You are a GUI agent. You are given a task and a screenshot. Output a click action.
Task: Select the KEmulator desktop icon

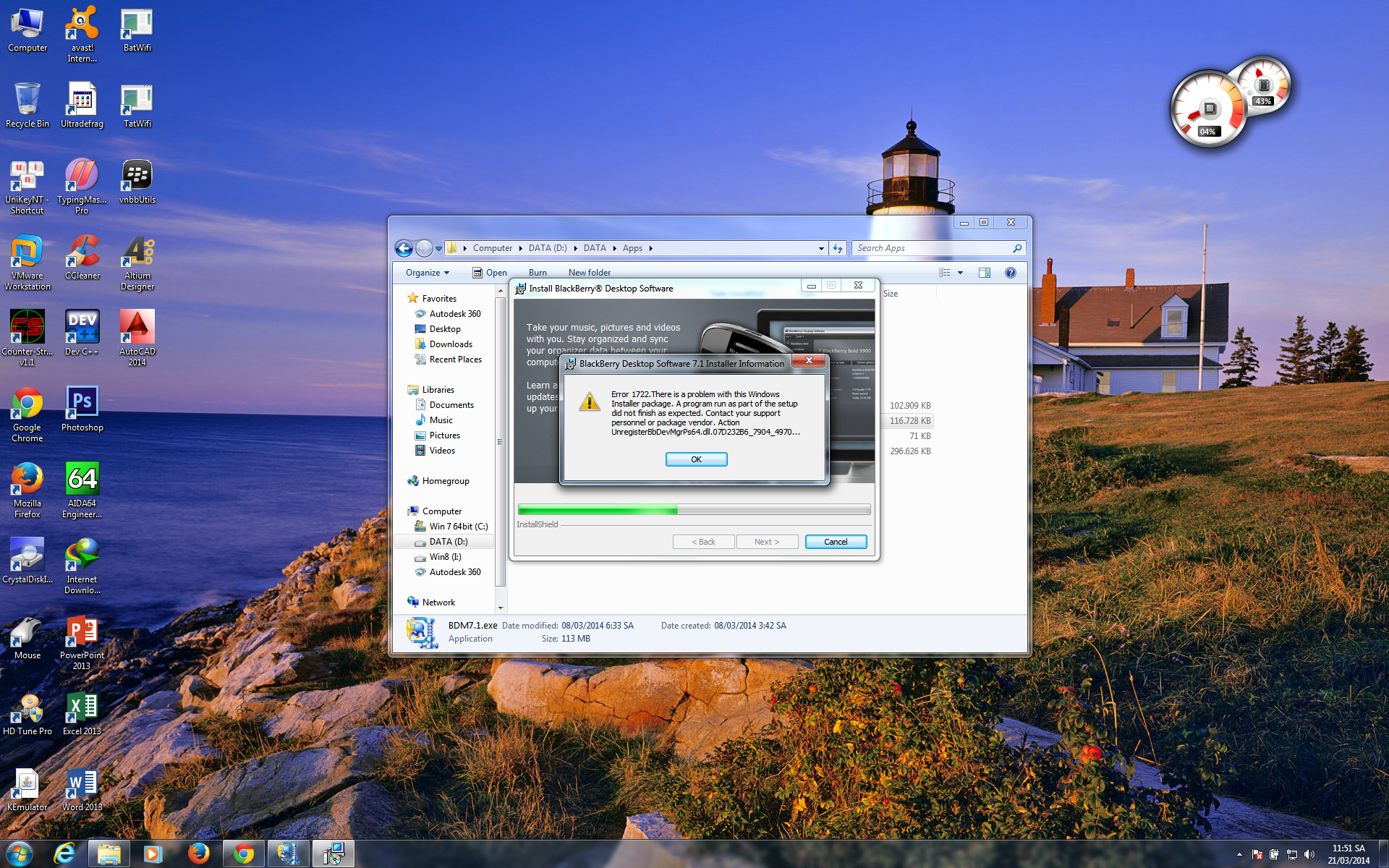27,789
